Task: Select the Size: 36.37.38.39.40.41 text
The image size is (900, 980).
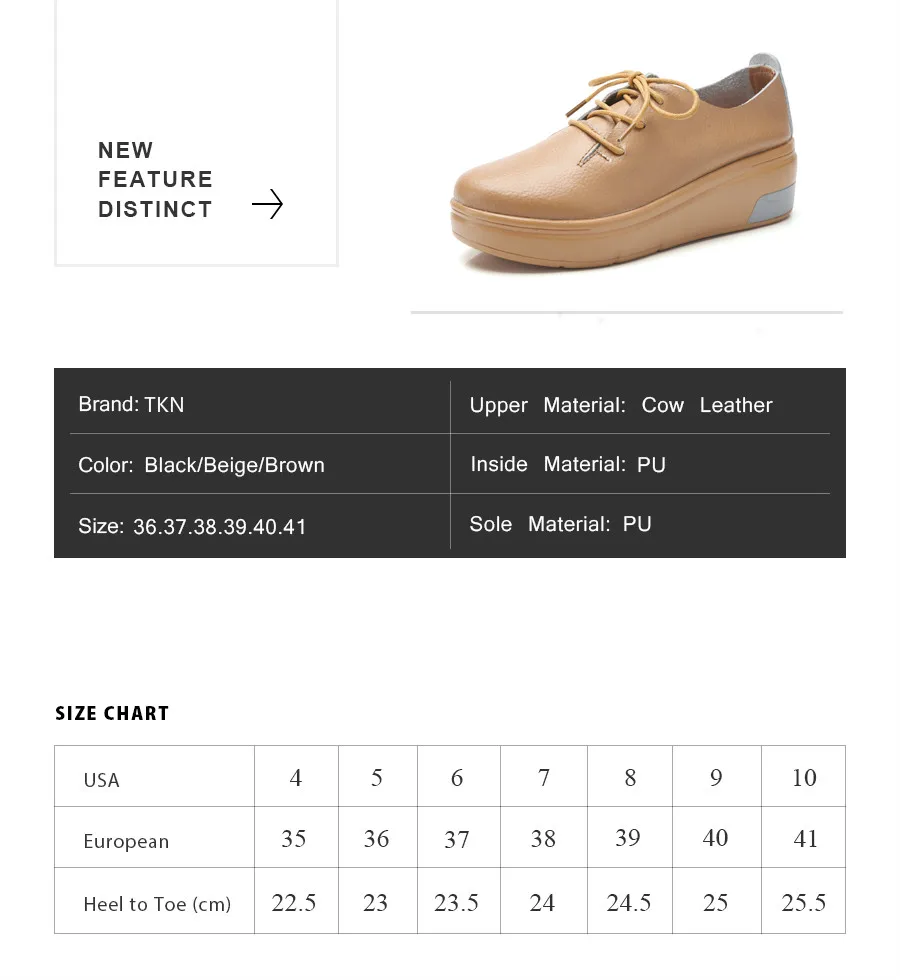Action: 192,526
